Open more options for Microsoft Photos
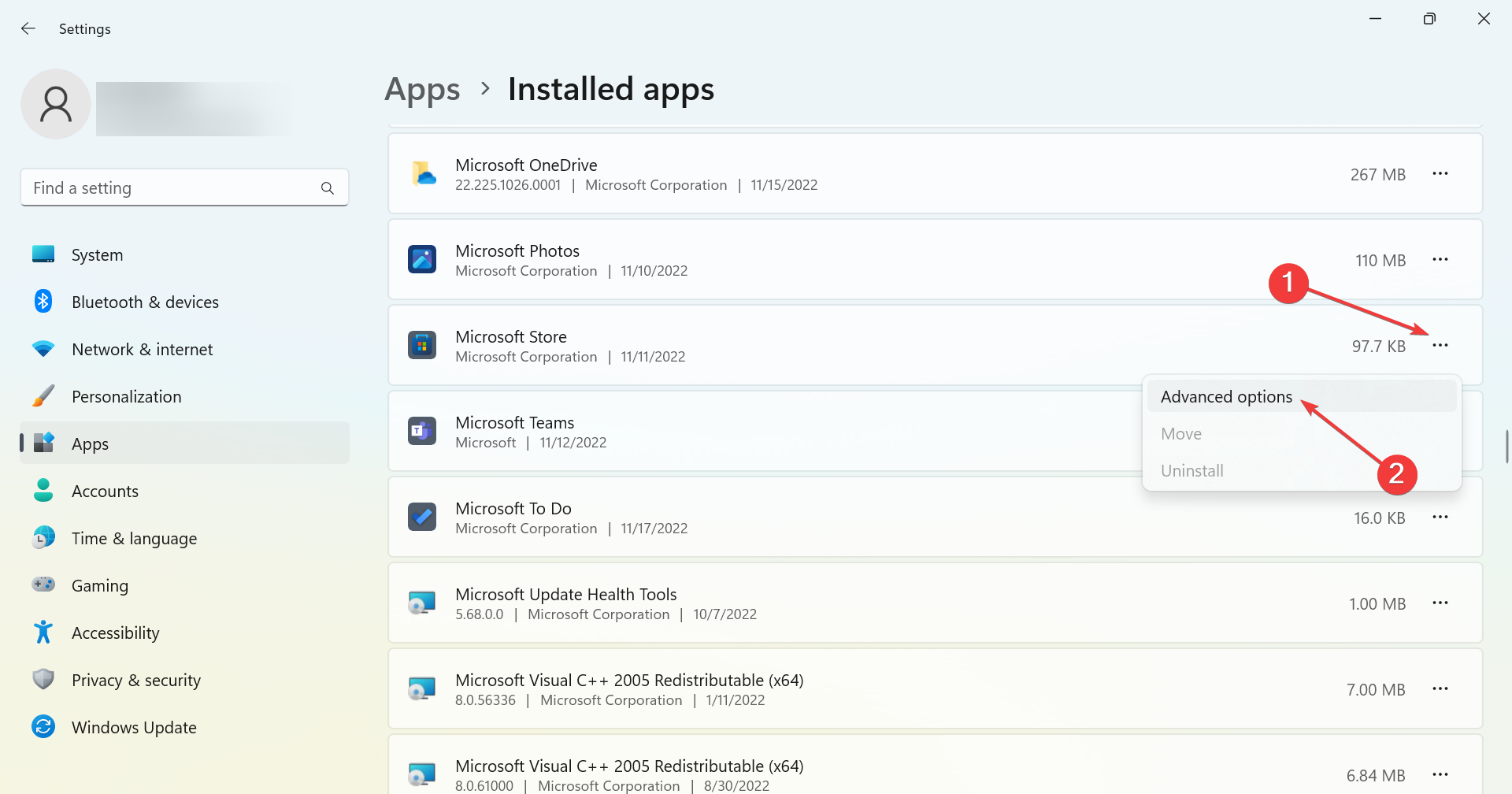The image size is (1512, 794). point(1440,259)
